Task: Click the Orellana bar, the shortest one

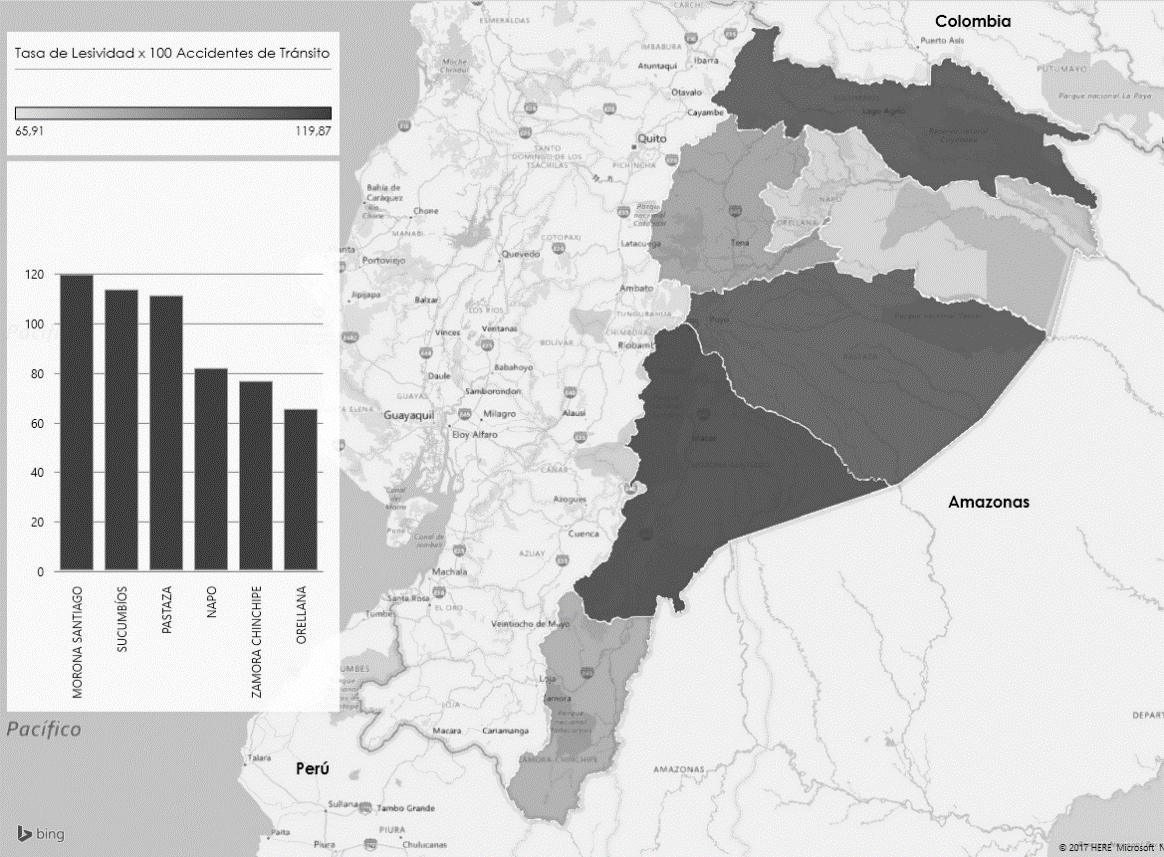Action: [x=301, y=490]
